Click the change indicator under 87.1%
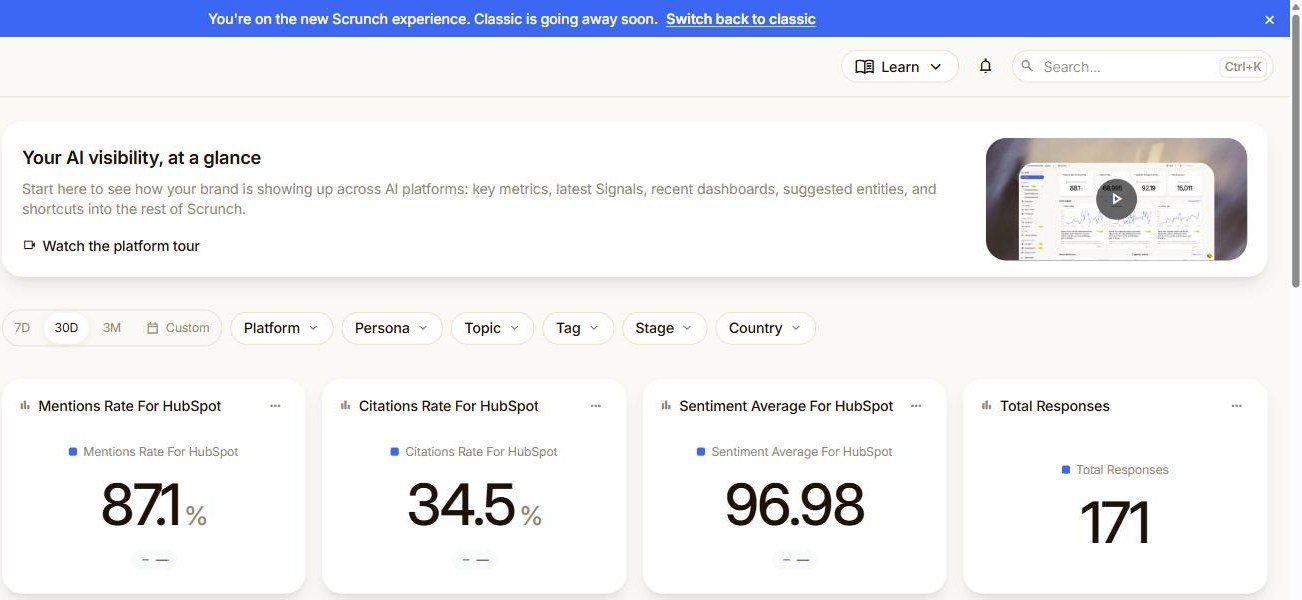The height and width of the screenshot is (600, 1302). (155, 560)
